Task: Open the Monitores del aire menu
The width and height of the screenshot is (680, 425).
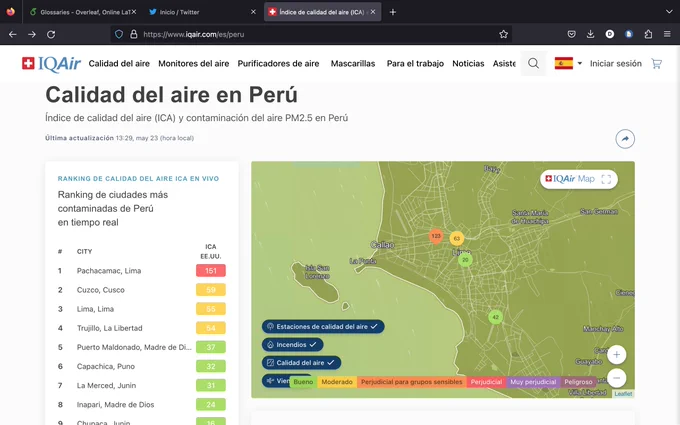Action: (x=193, y=64)
